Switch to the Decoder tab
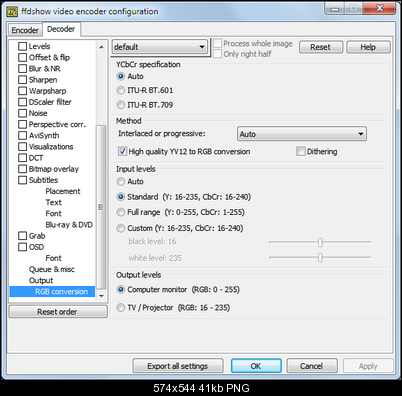 [61, 29]
